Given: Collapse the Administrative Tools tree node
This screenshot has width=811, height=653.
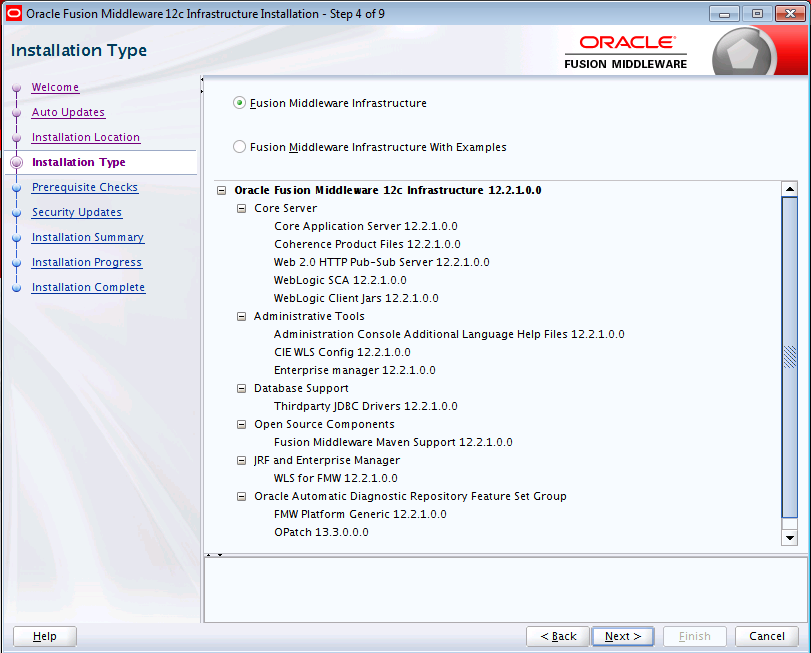Looking at the screenshot, I should [241, 316].
